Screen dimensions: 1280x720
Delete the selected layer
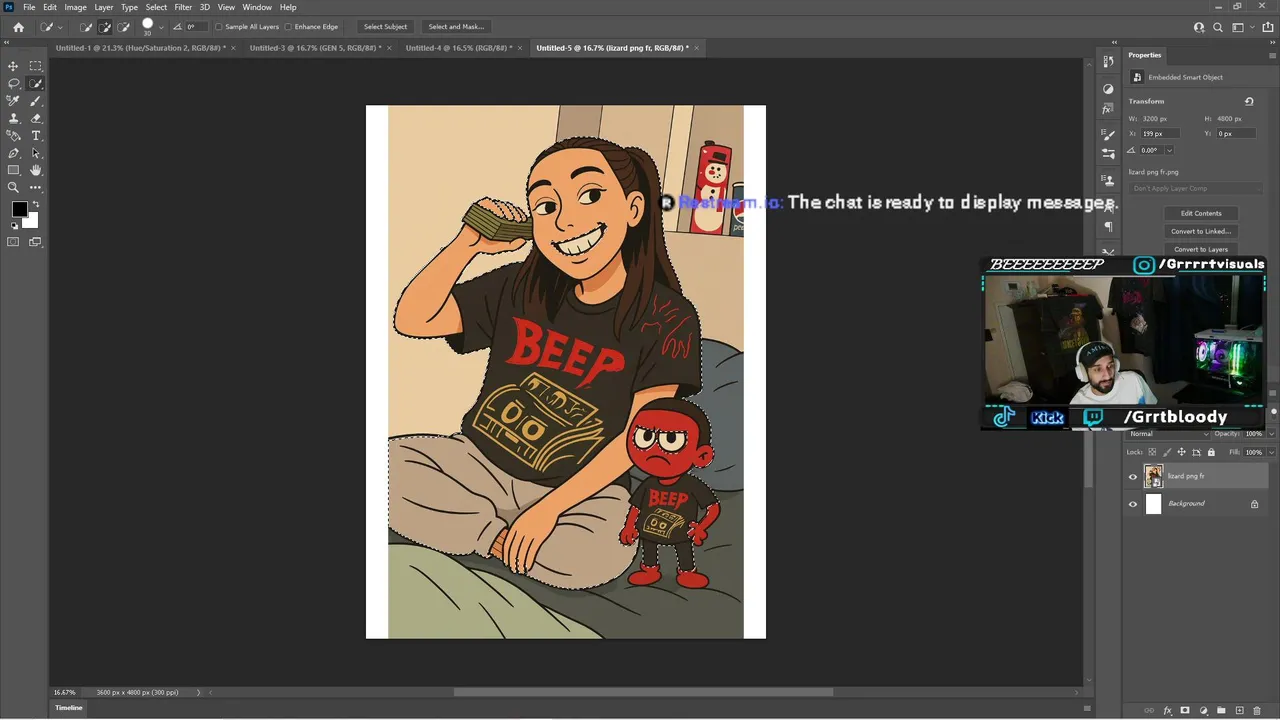(1257, 711)
